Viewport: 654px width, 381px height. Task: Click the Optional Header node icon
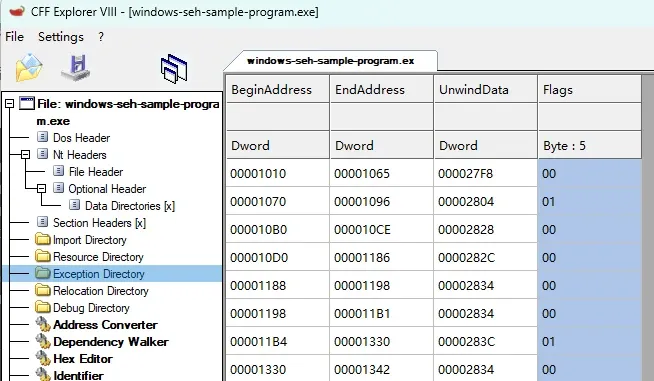click(x=58, y=188)
